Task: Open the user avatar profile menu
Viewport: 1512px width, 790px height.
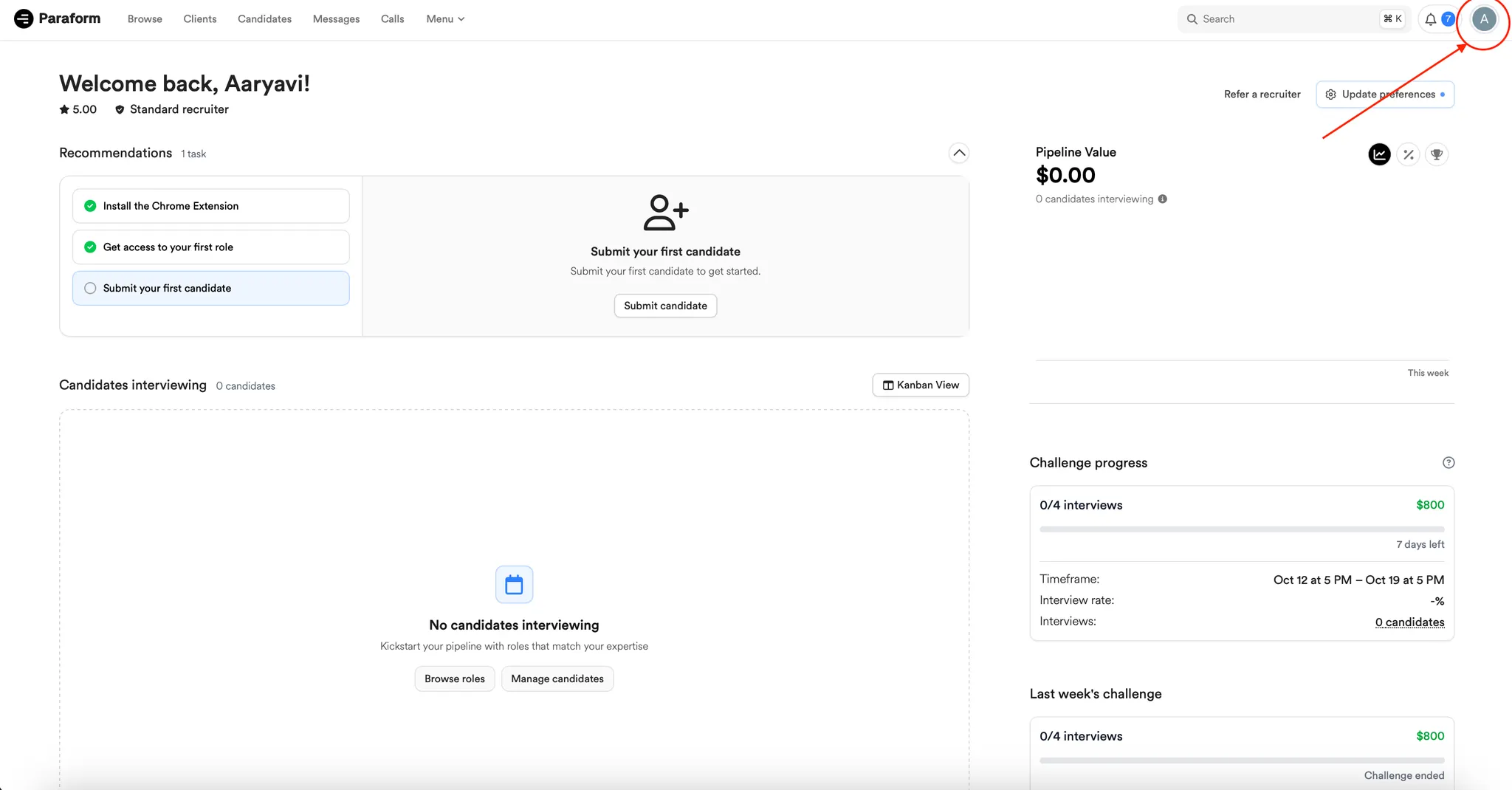Action: 1484,19
